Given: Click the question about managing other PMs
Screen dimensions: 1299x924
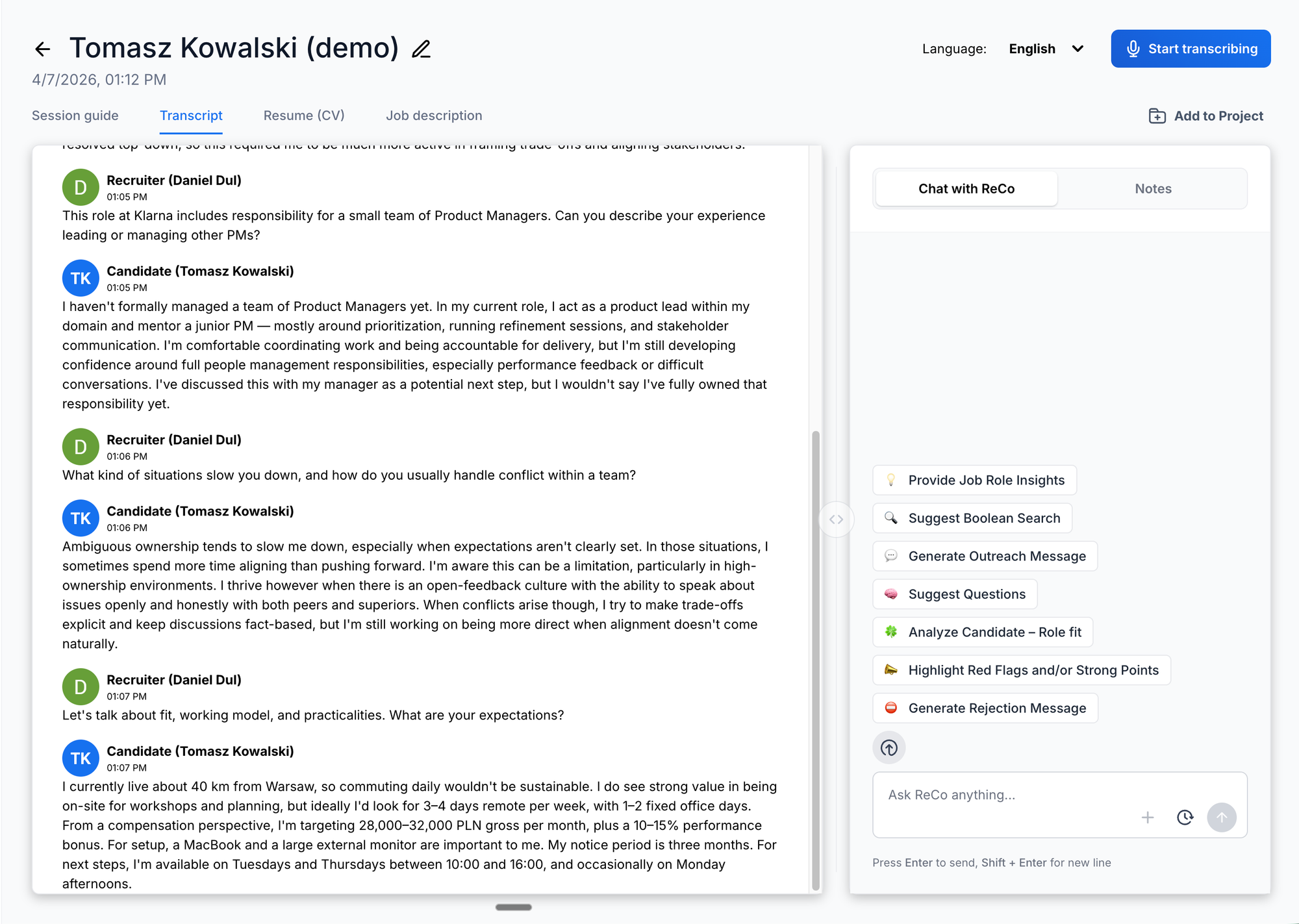Looking at the screenshot, I should (x=414, y=225).
